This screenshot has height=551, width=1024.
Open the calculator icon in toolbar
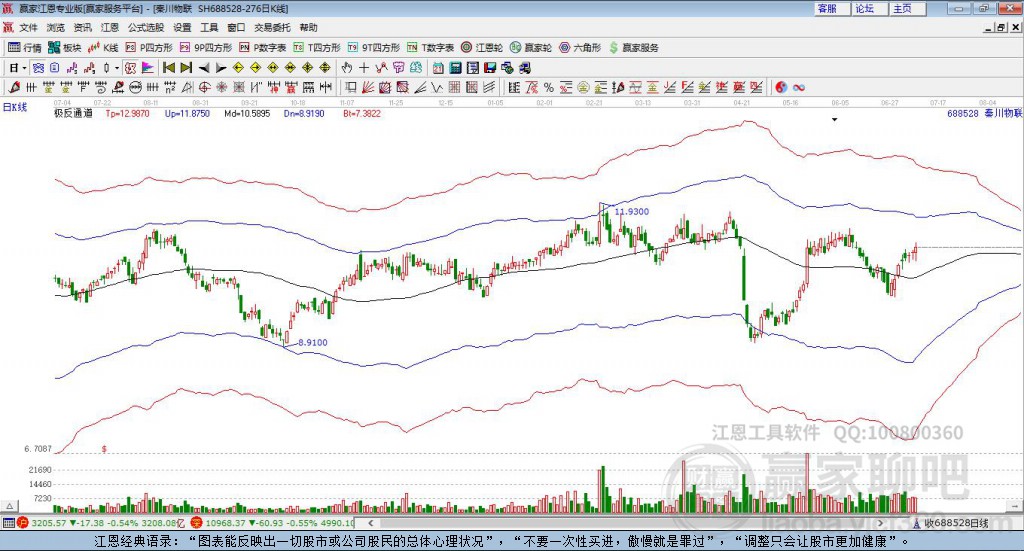(x=456, y=68)
